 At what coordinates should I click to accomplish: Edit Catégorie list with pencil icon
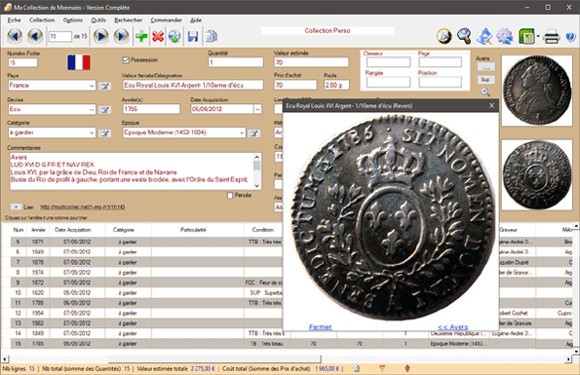click(x=105, y=133)
